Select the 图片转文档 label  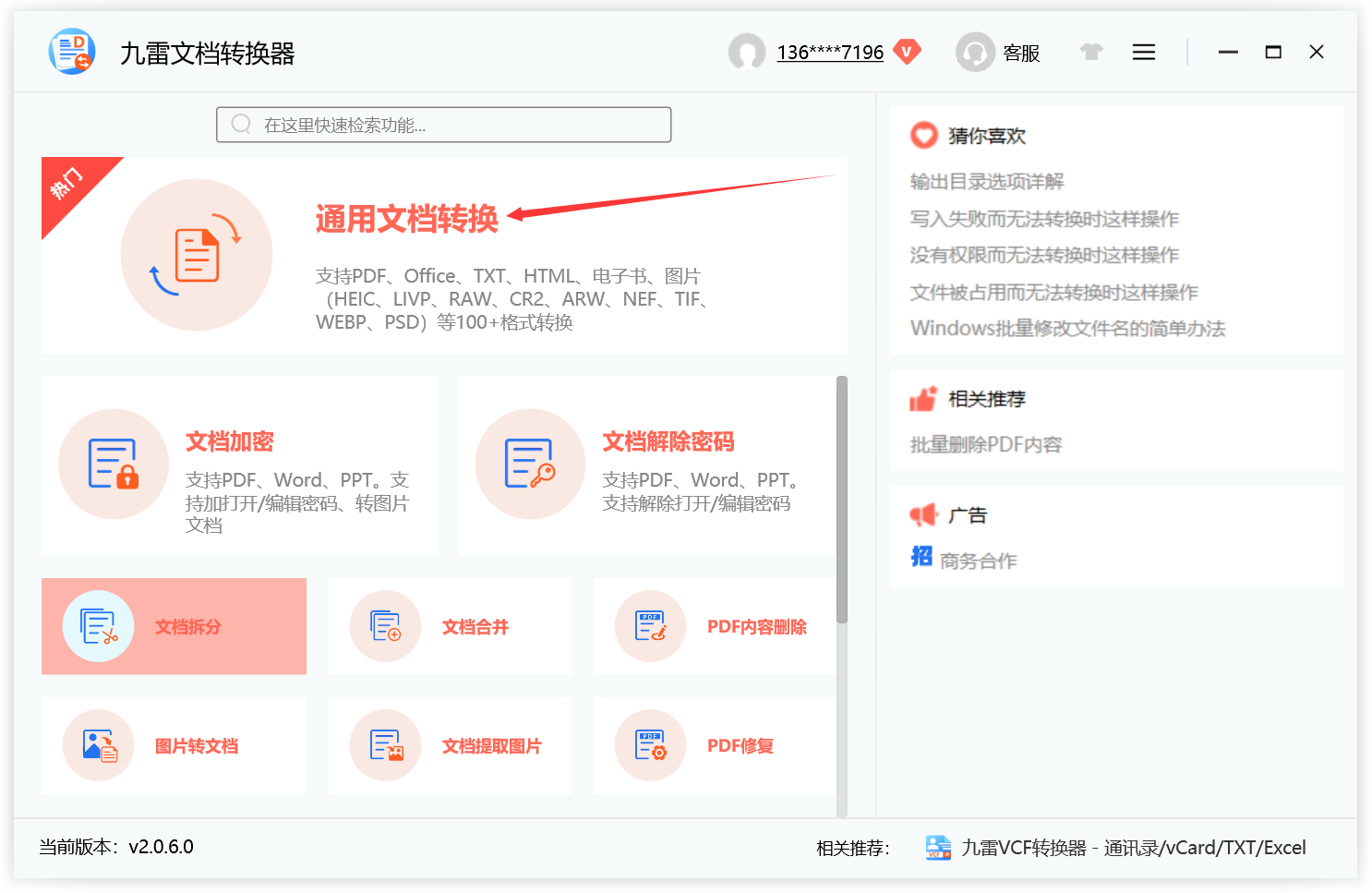tap(197, 746)
